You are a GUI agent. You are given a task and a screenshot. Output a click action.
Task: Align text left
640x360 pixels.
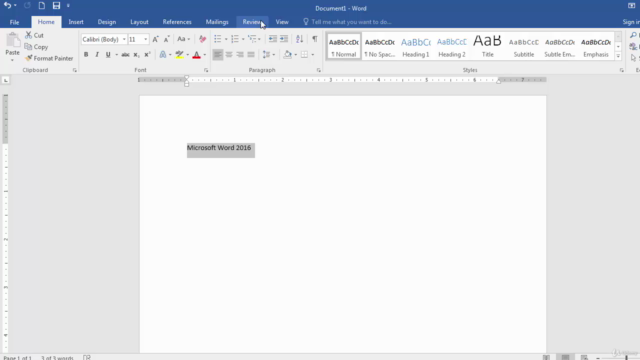click(218, 54)
